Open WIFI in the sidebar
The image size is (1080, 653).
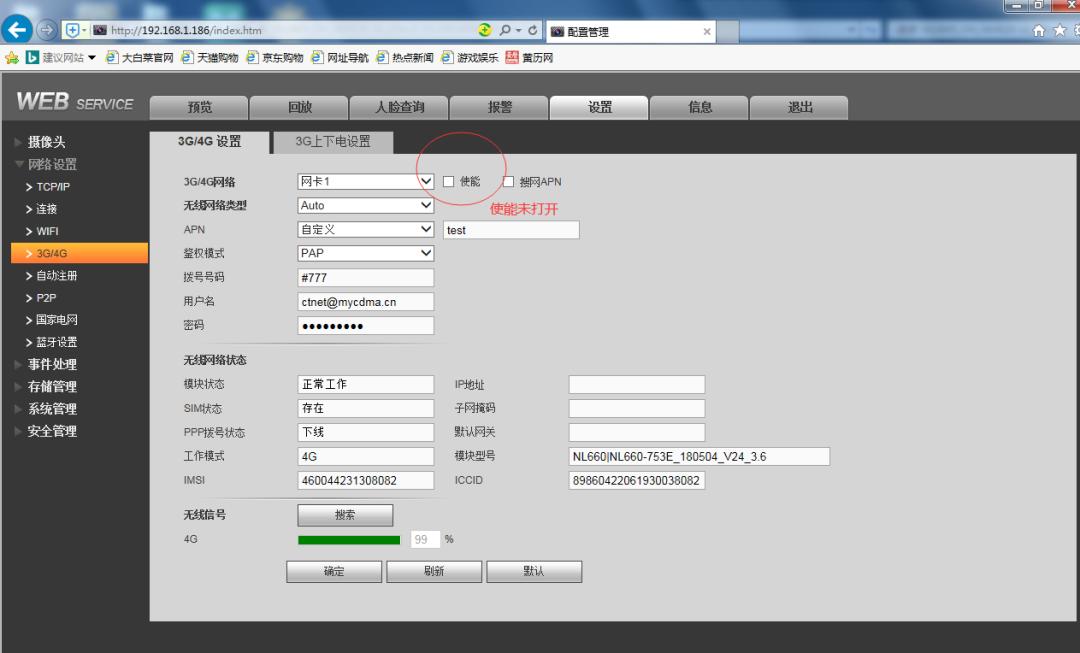(47, 231)
